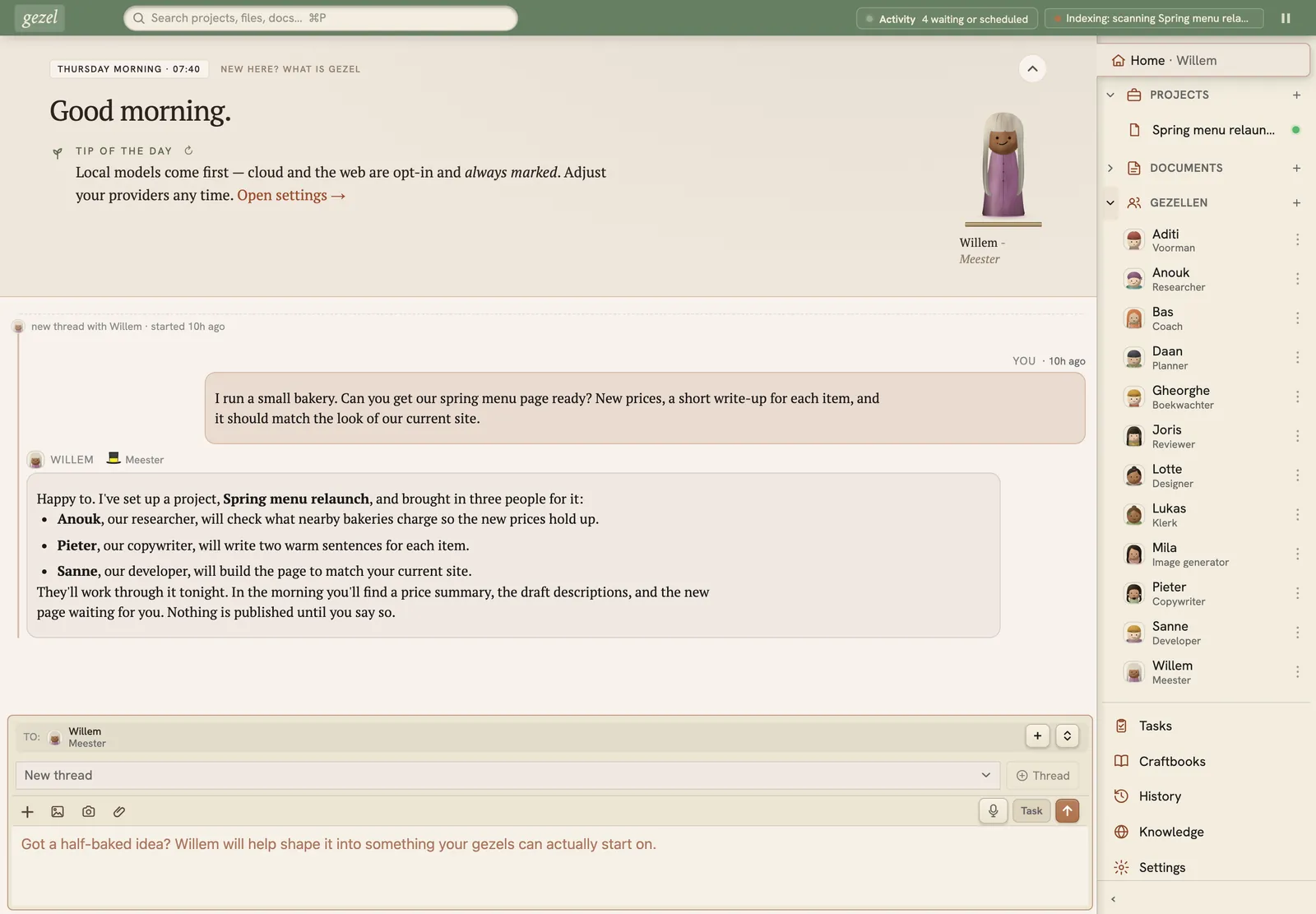Click the New here? What is Gezel link
The width and height of the screenshot is (1316, 914).
coord(290,69)
